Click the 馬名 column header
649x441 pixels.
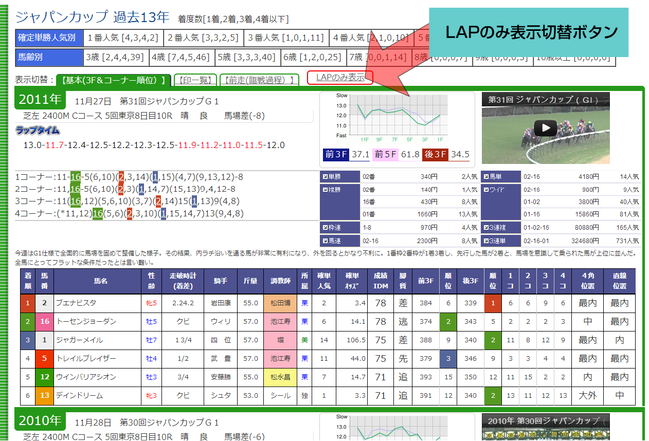[98, 281]
